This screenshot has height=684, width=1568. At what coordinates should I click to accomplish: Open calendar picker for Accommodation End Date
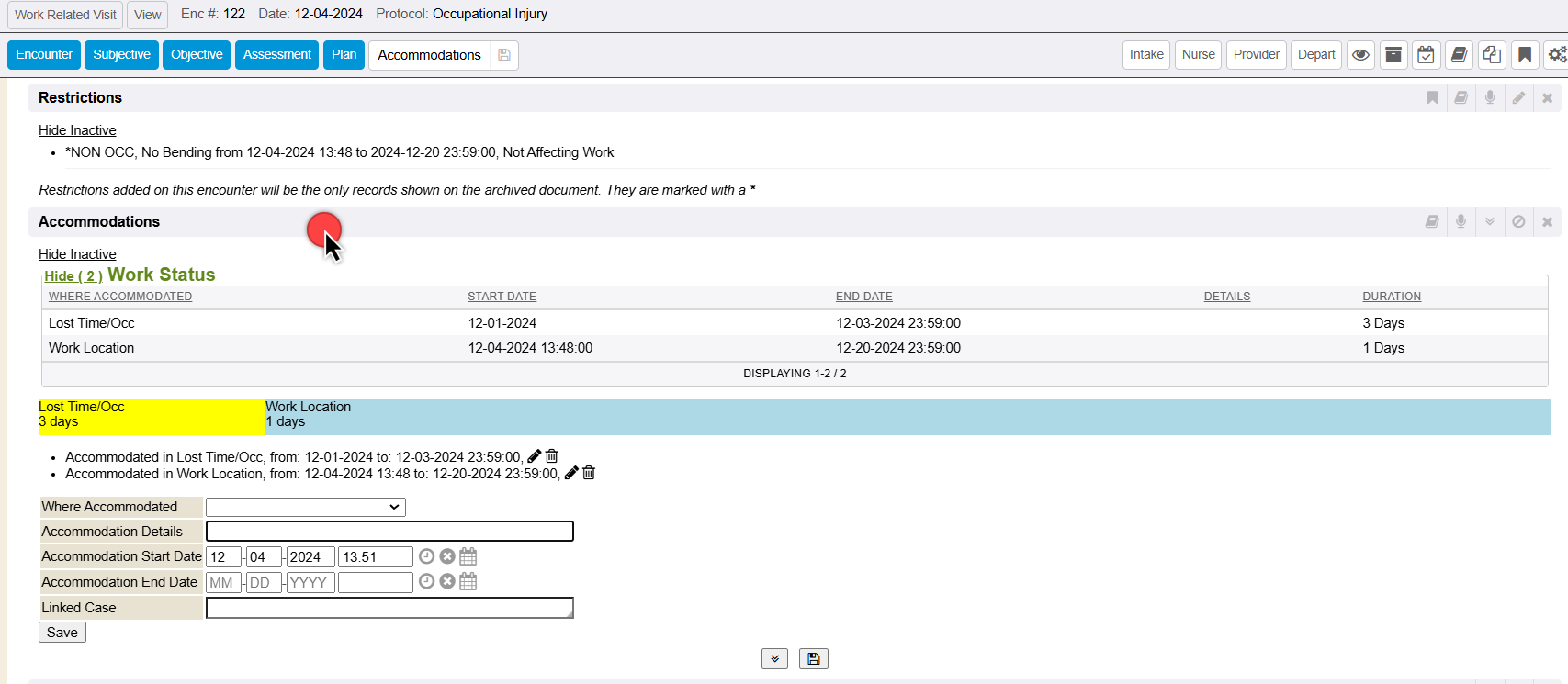coord(468,582)
